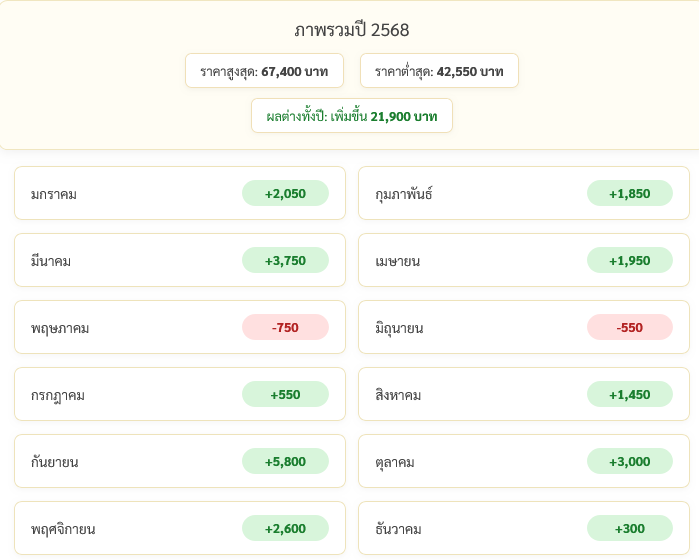Select the ราคาต่ำสุด 42,550 บาท chip
Image resolution: width=699 pixels, height=560 pixels.
[x=439, y=71]
